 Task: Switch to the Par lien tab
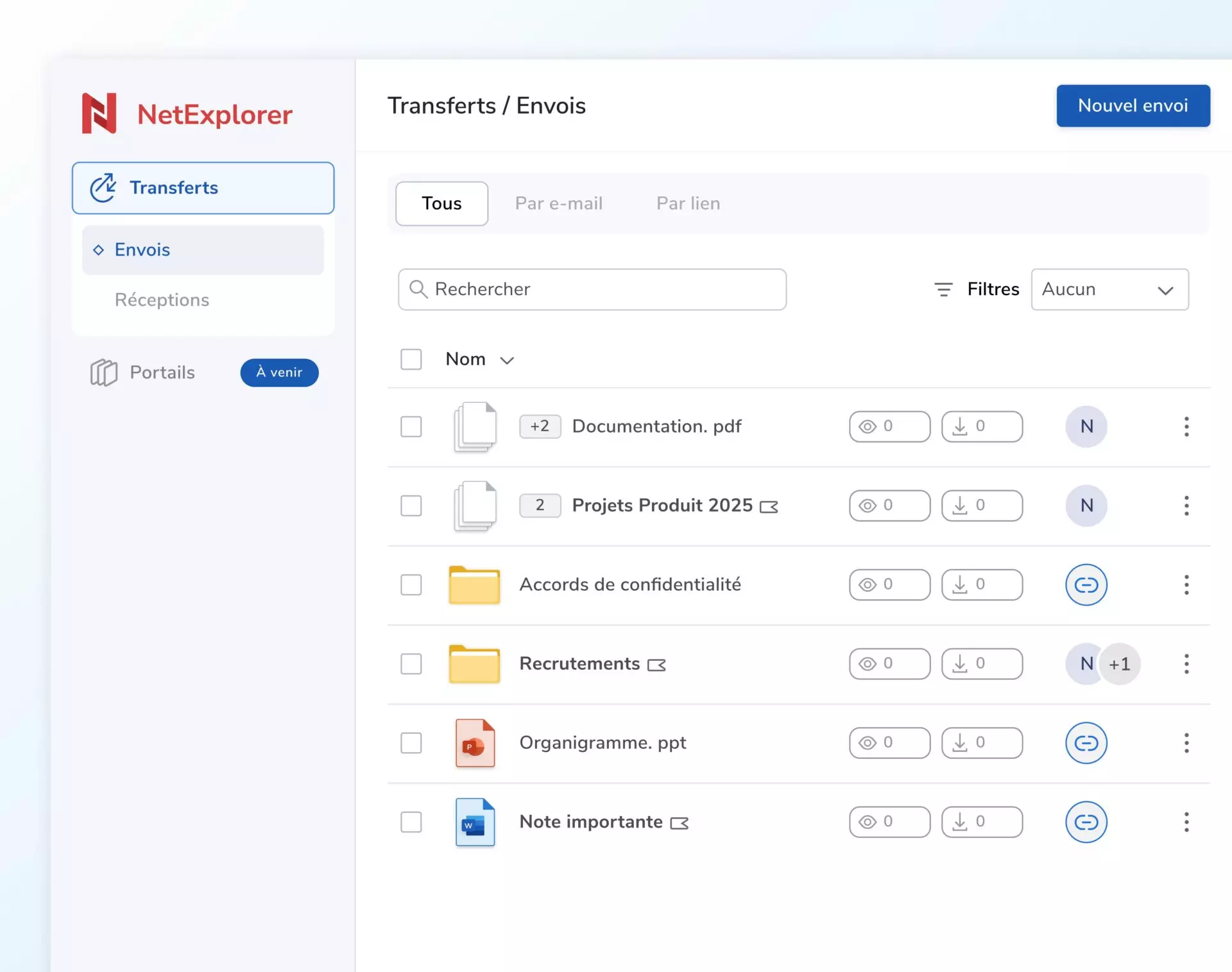click(688, 203)
